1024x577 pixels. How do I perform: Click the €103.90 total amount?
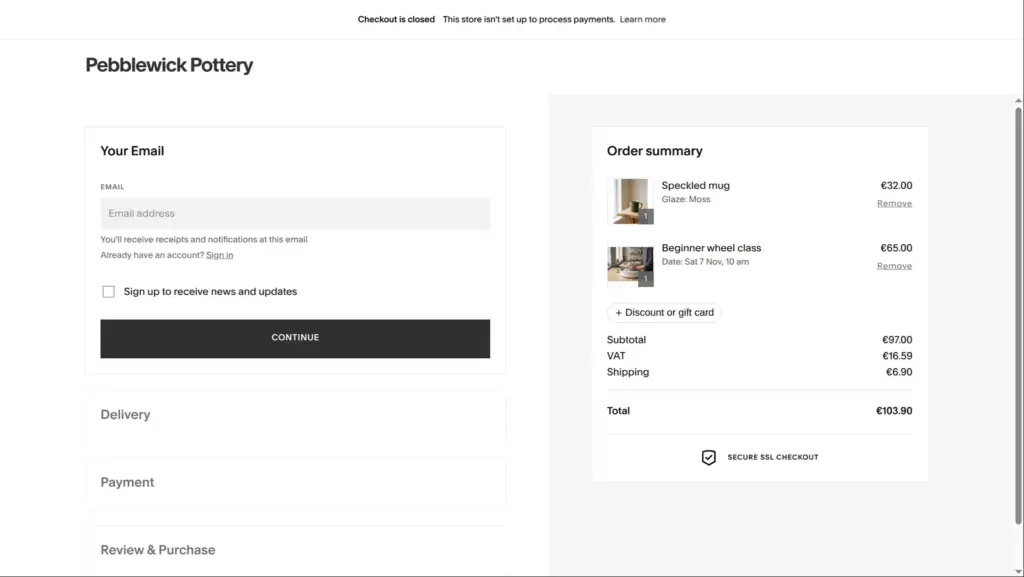(x=894, y=411)
